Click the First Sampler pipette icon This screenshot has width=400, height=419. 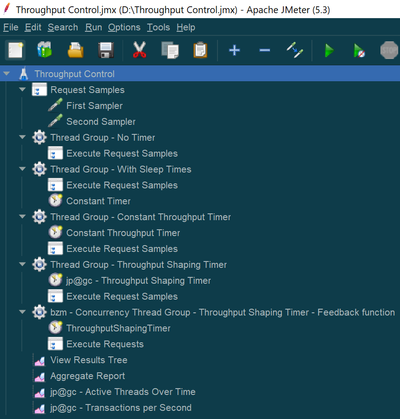(55, 105)
